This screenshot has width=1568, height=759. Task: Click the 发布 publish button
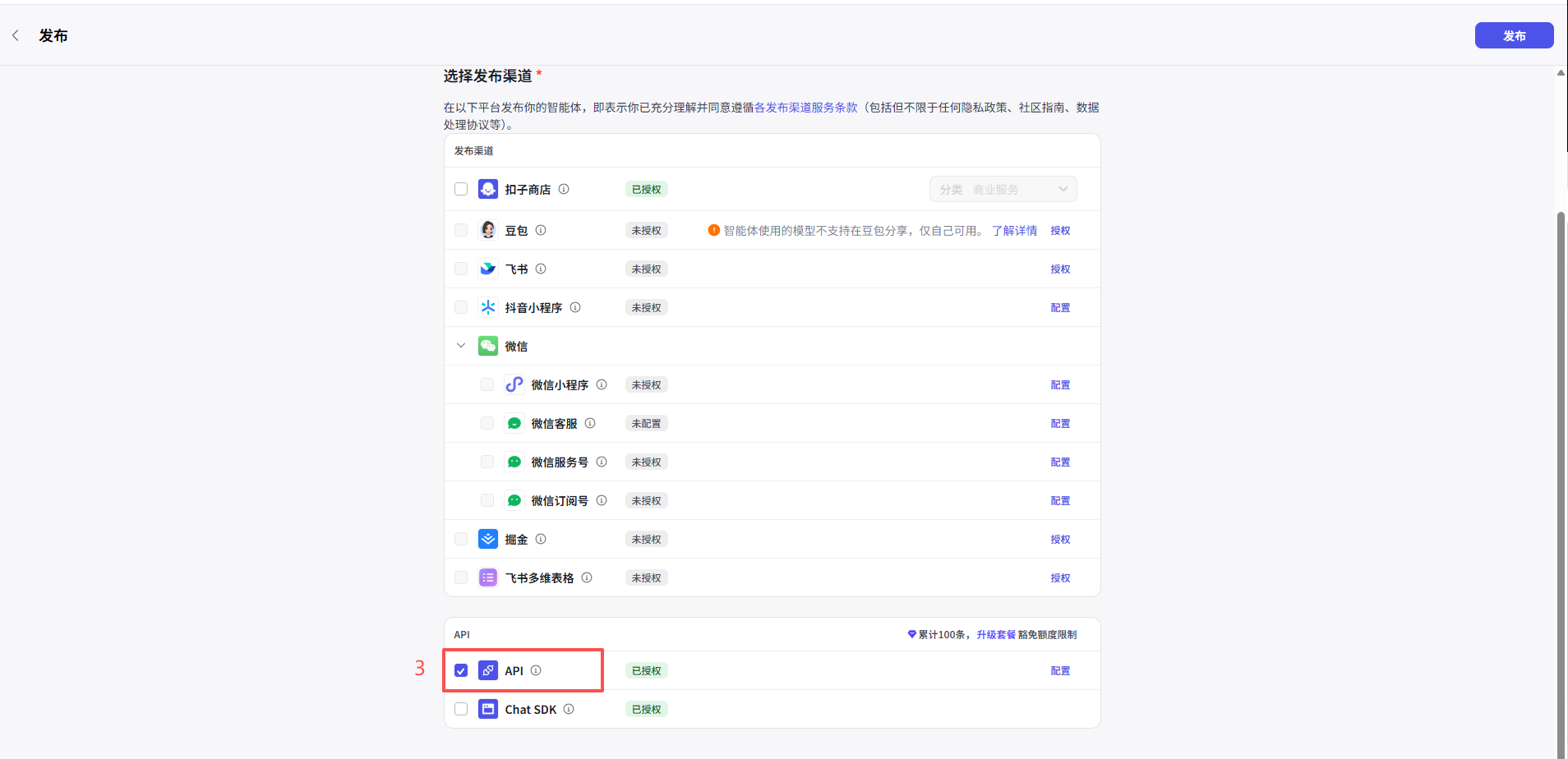[1513, 35]
